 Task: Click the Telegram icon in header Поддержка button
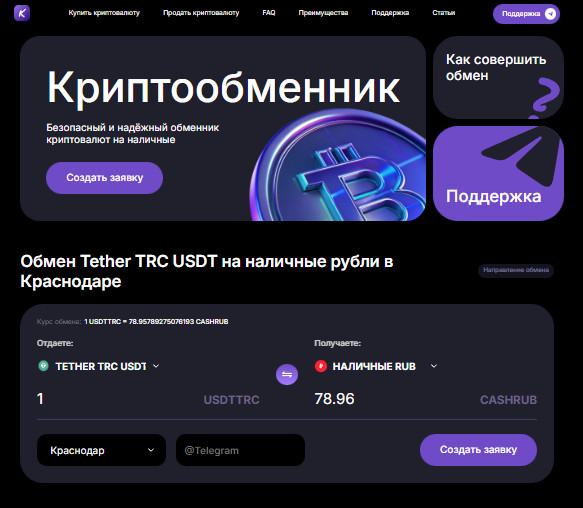550,14
